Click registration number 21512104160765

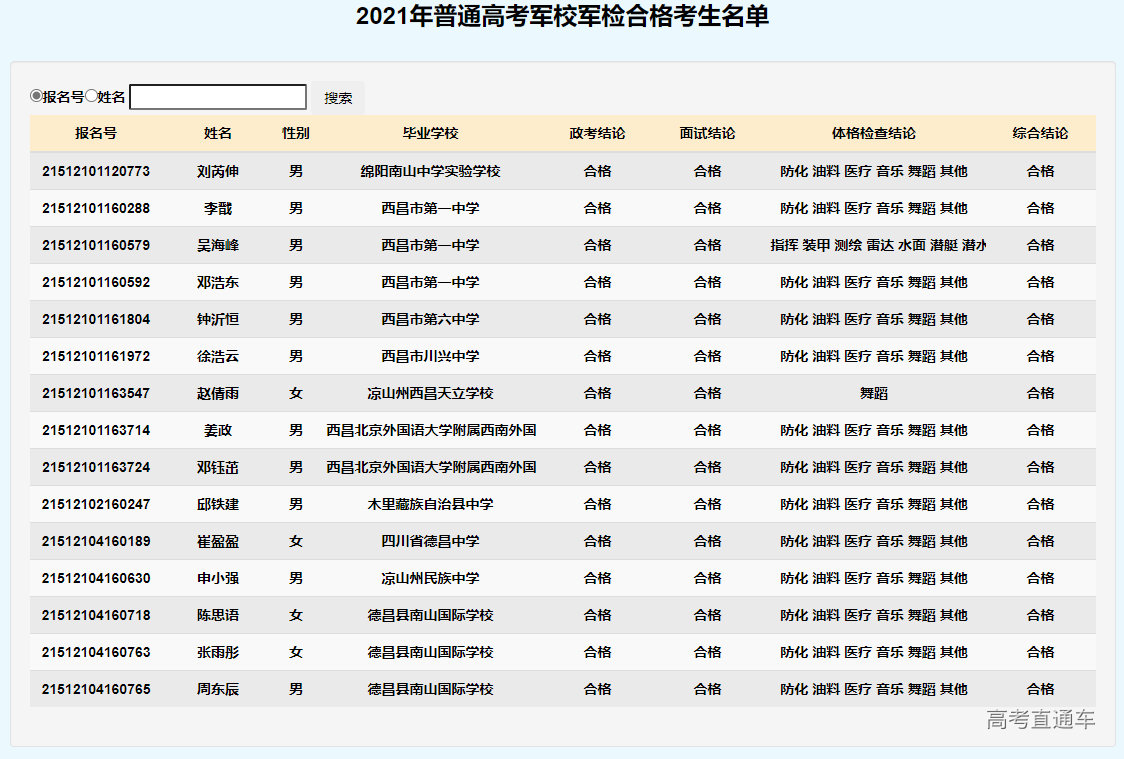pyautogui.click(x=96, y=689)
